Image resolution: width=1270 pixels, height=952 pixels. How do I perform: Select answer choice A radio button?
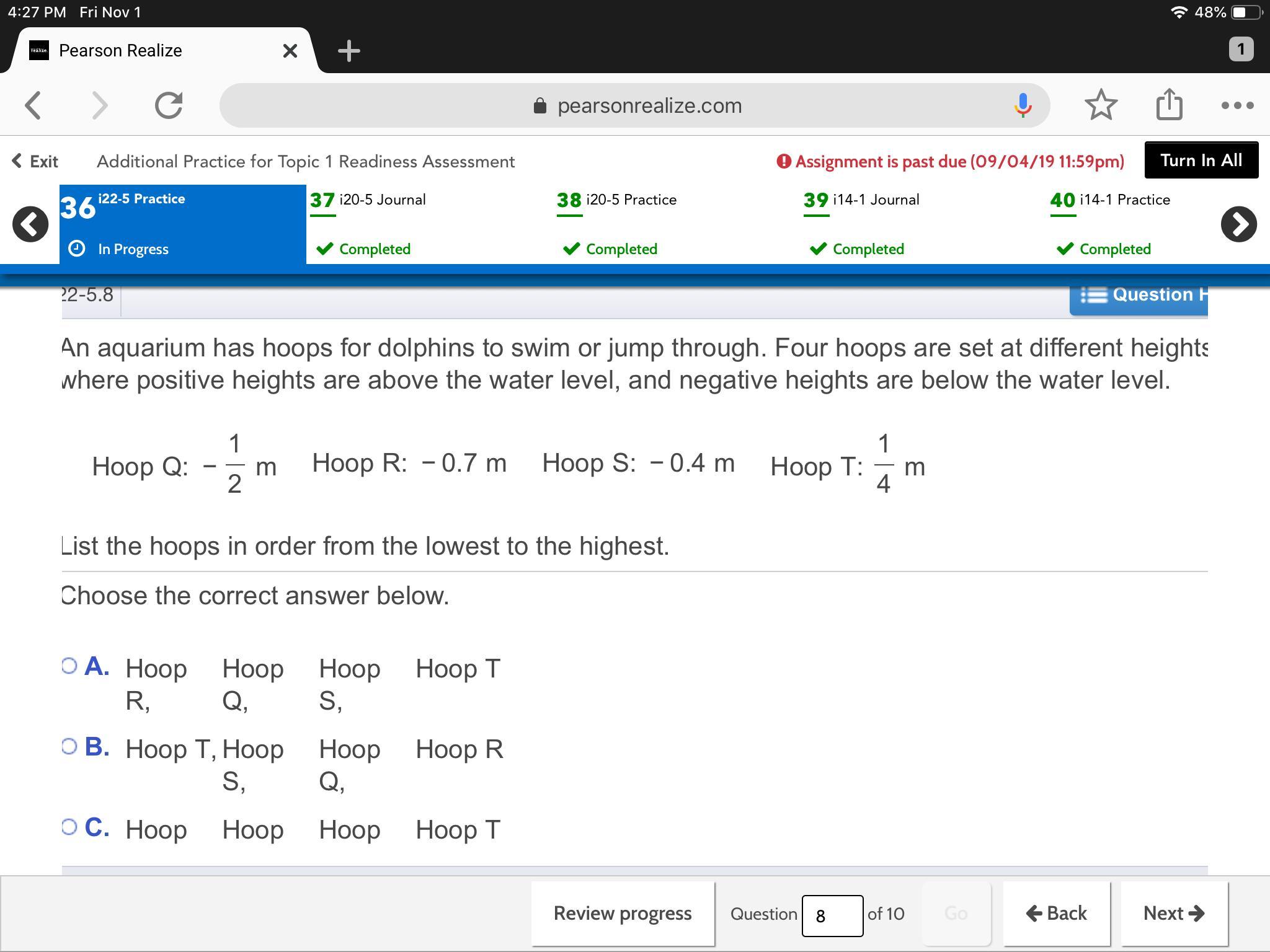pos(69,666)
